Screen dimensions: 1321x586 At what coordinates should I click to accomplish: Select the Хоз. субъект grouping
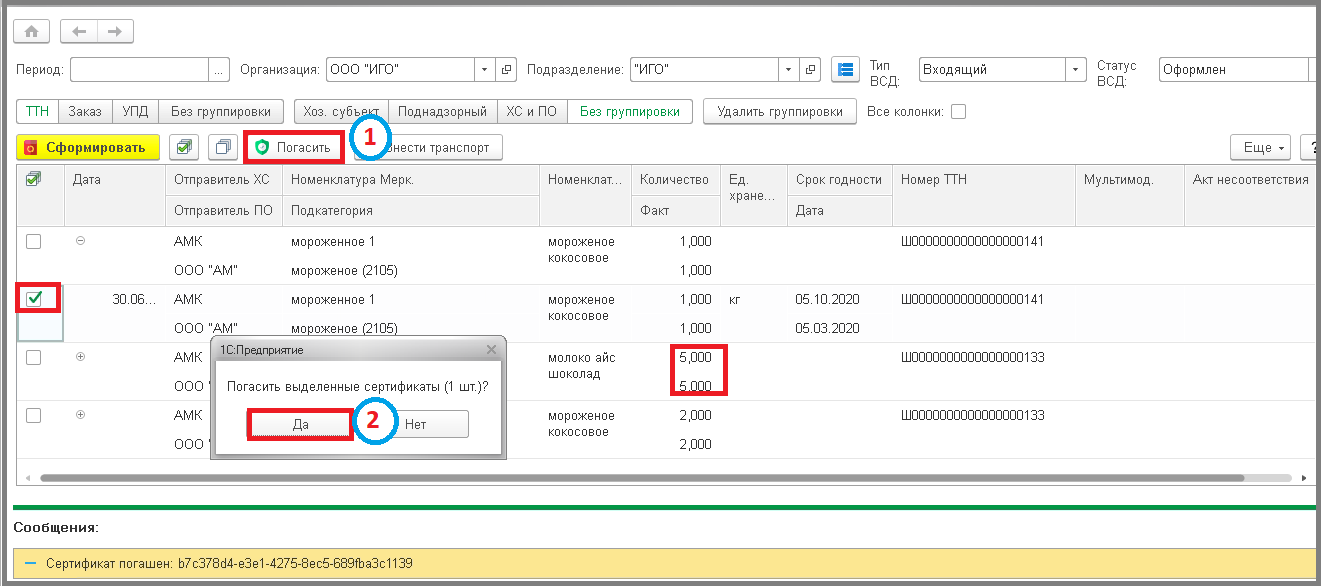[x=342, y=111]
